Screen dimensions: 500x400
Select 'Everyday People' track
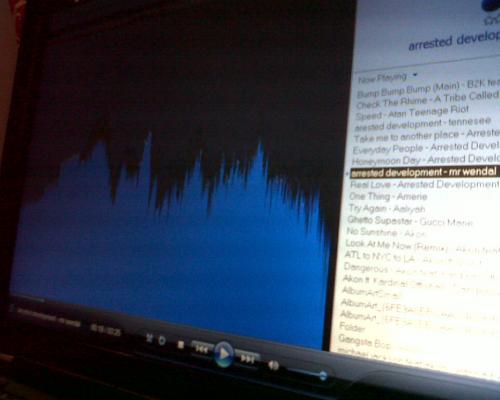426,148
